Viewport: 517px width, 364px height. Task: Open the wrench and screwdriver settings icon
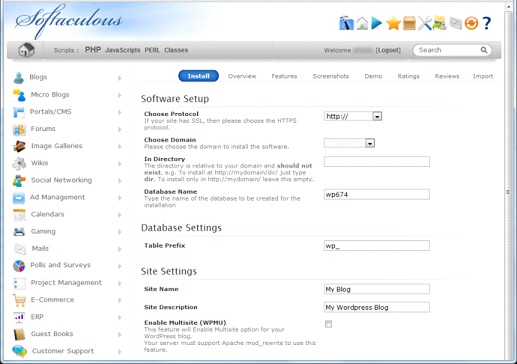pos(425,23)
